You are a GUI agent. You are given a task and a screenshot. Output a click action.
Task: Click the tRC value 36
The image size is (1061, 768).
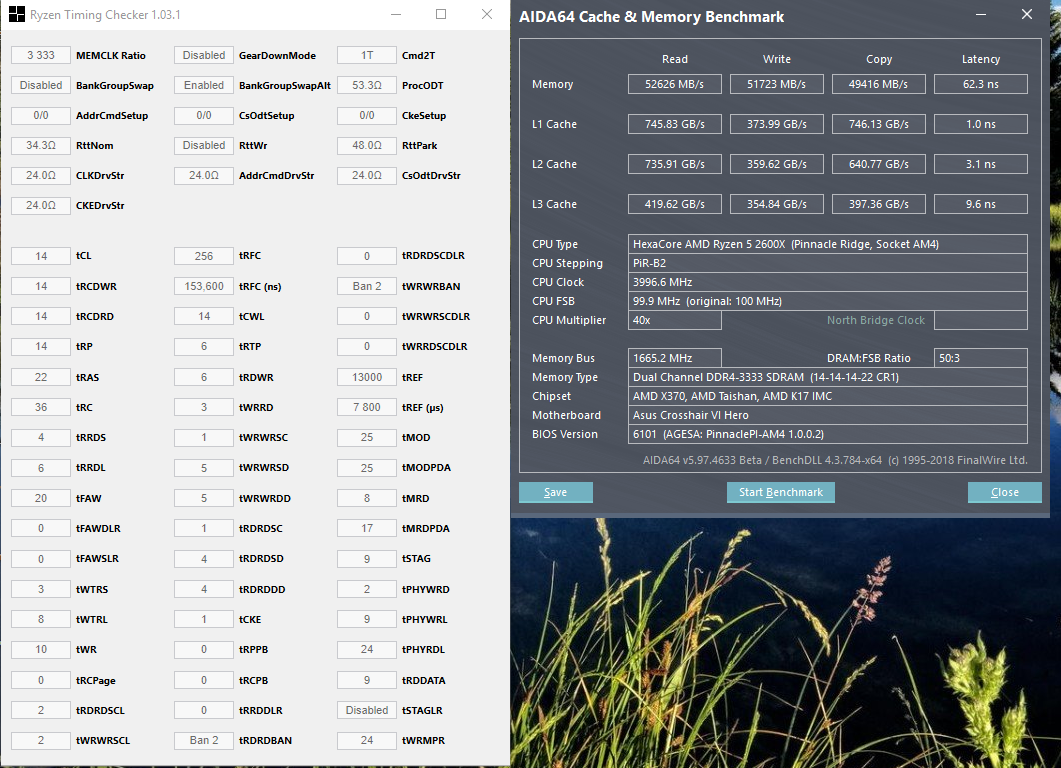point(41,407)
